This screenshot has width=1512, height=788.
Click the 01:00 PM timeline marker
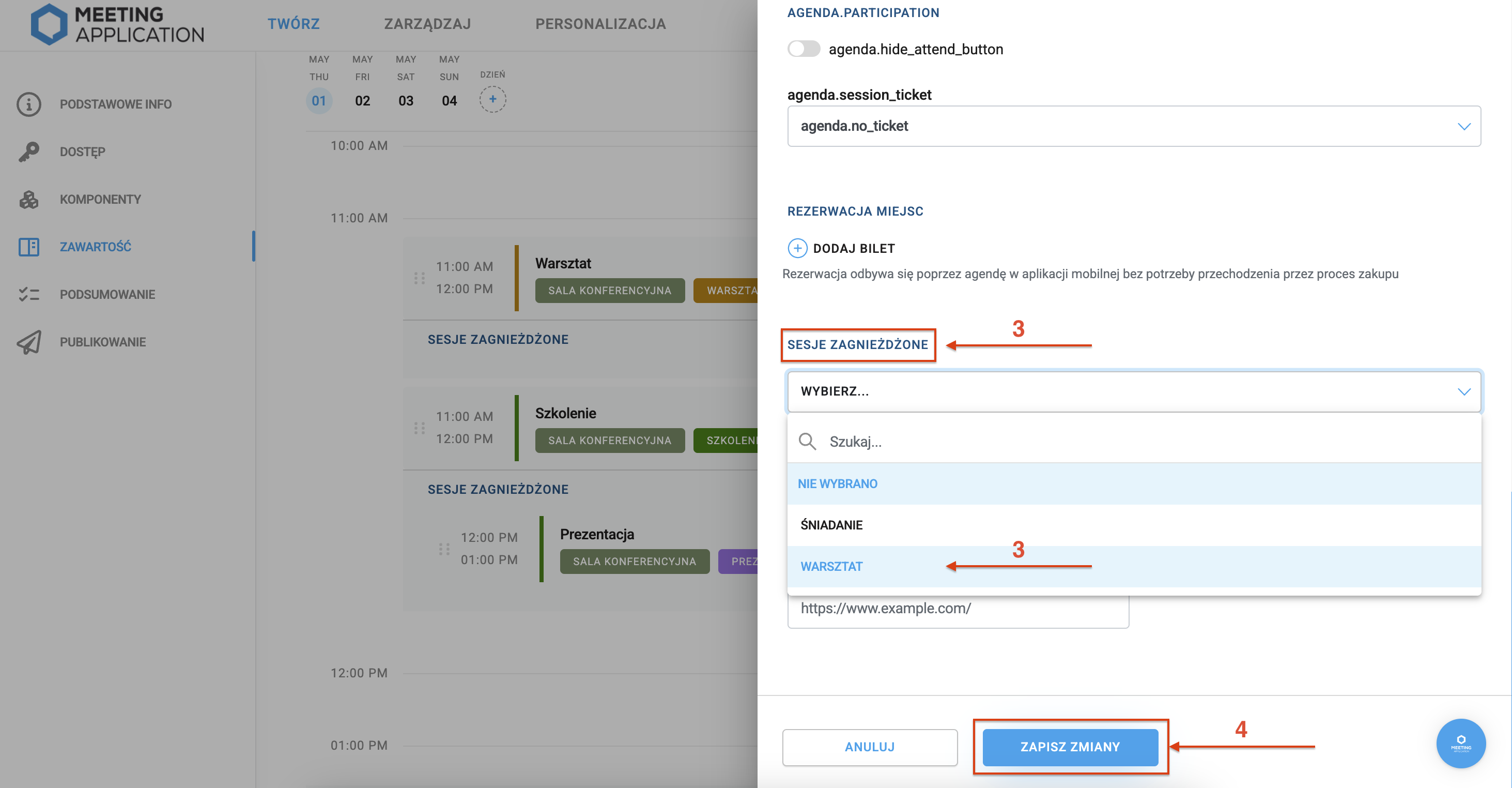359,745
